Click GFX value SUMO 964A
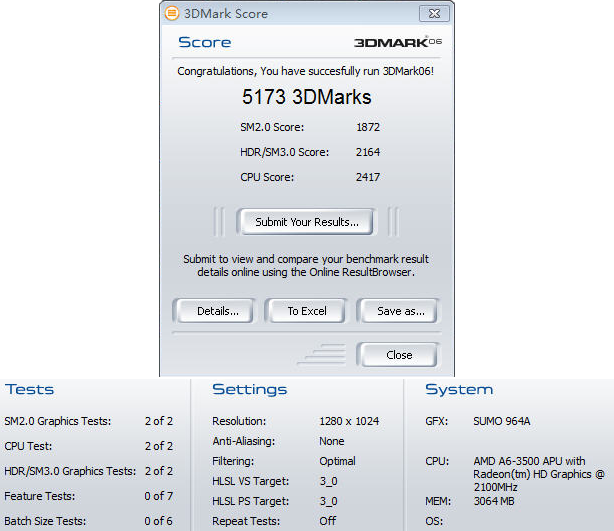The height and width of the screenshot is (531, 614). click(502, 421)
